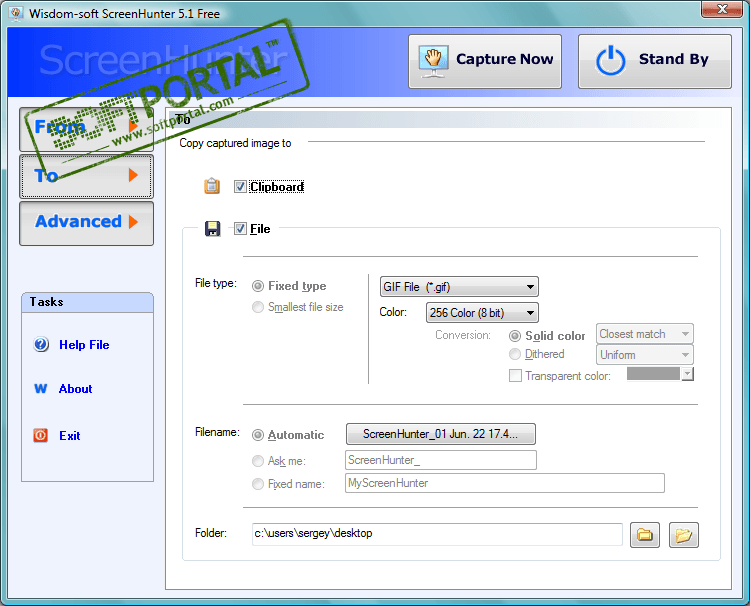This screenshot has height=606, width=750.
Task: Open the Advanced settings tab
Action: (x=87, y=223)
